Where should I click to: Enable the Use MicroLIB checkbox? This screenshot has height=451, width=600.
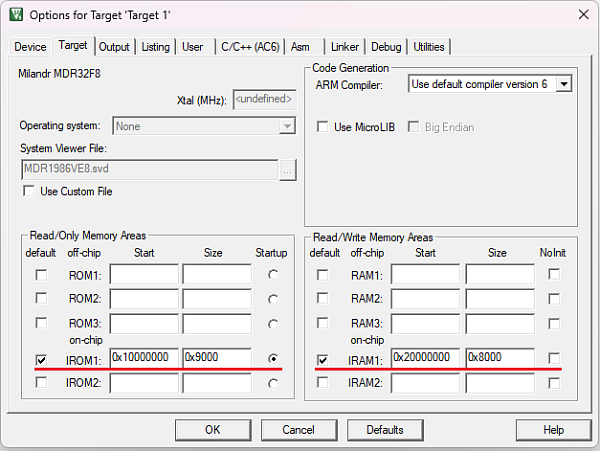pyautogui.click(x=323, y=127)
